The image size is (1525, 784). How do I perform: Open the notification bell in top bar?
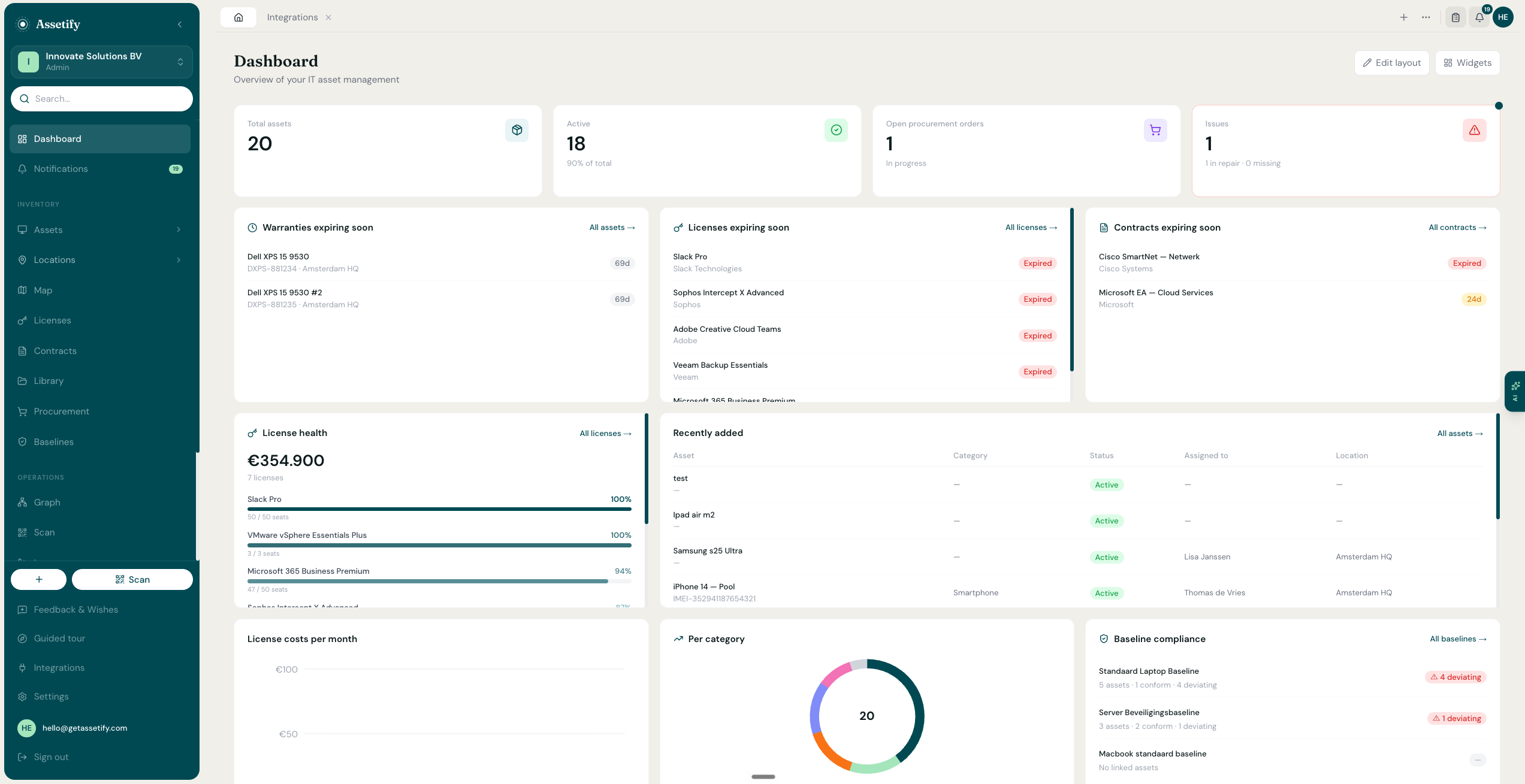(x=1479, y=17)
